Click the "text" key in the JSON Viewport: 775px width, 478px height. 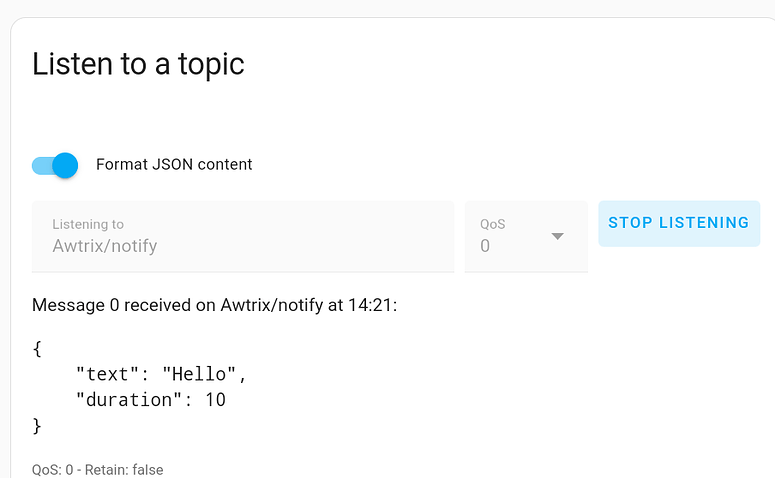104,374
